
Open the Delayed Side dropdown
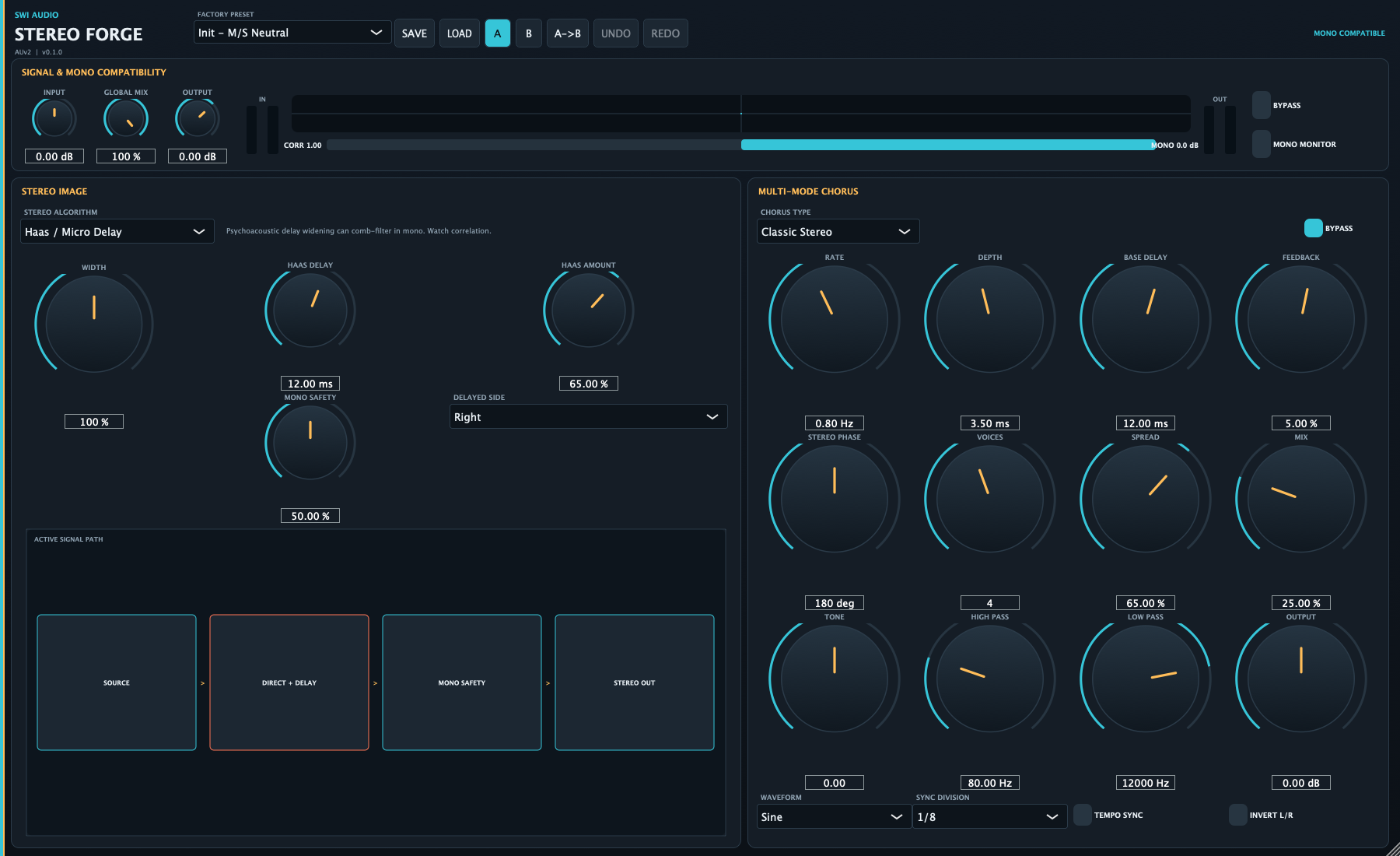[x=589, y=417]
